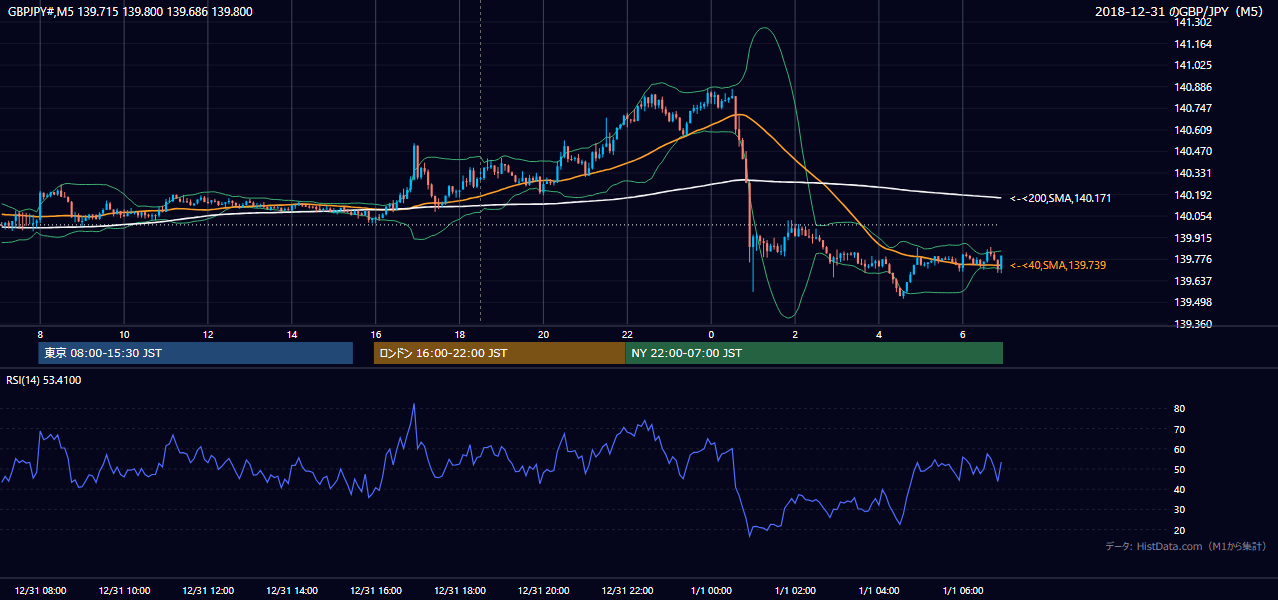Click RSI axis level 50

[x=1180, y=469]
